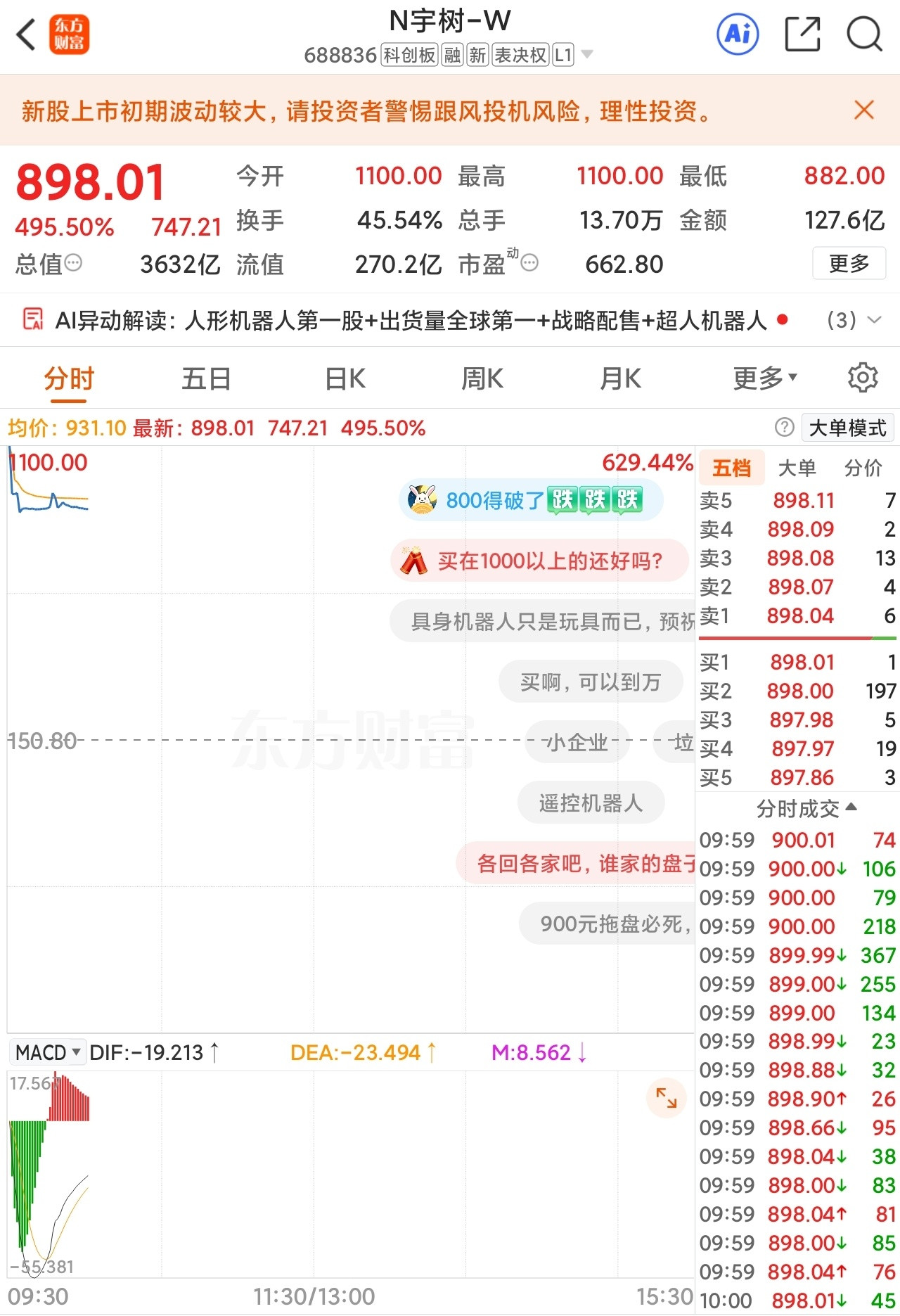This screenshot has height=1316, width=900.
Task: Tap the 10:00 898.01 trade row
Action: coord(797,1301)
